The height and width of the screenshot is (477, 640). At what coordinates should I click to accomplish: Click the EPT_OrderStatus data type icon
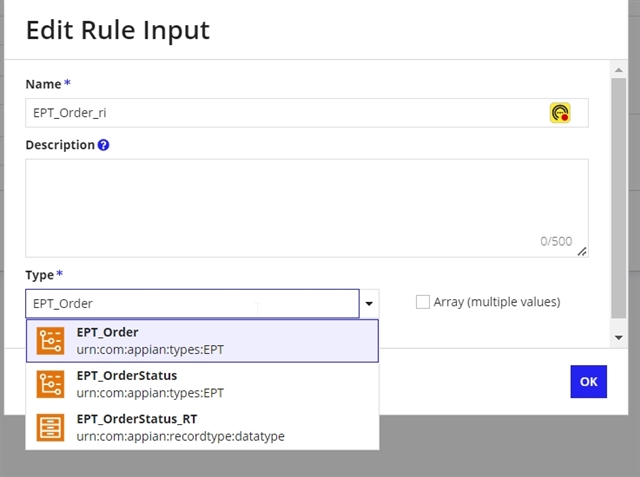[x=50, y=384]
